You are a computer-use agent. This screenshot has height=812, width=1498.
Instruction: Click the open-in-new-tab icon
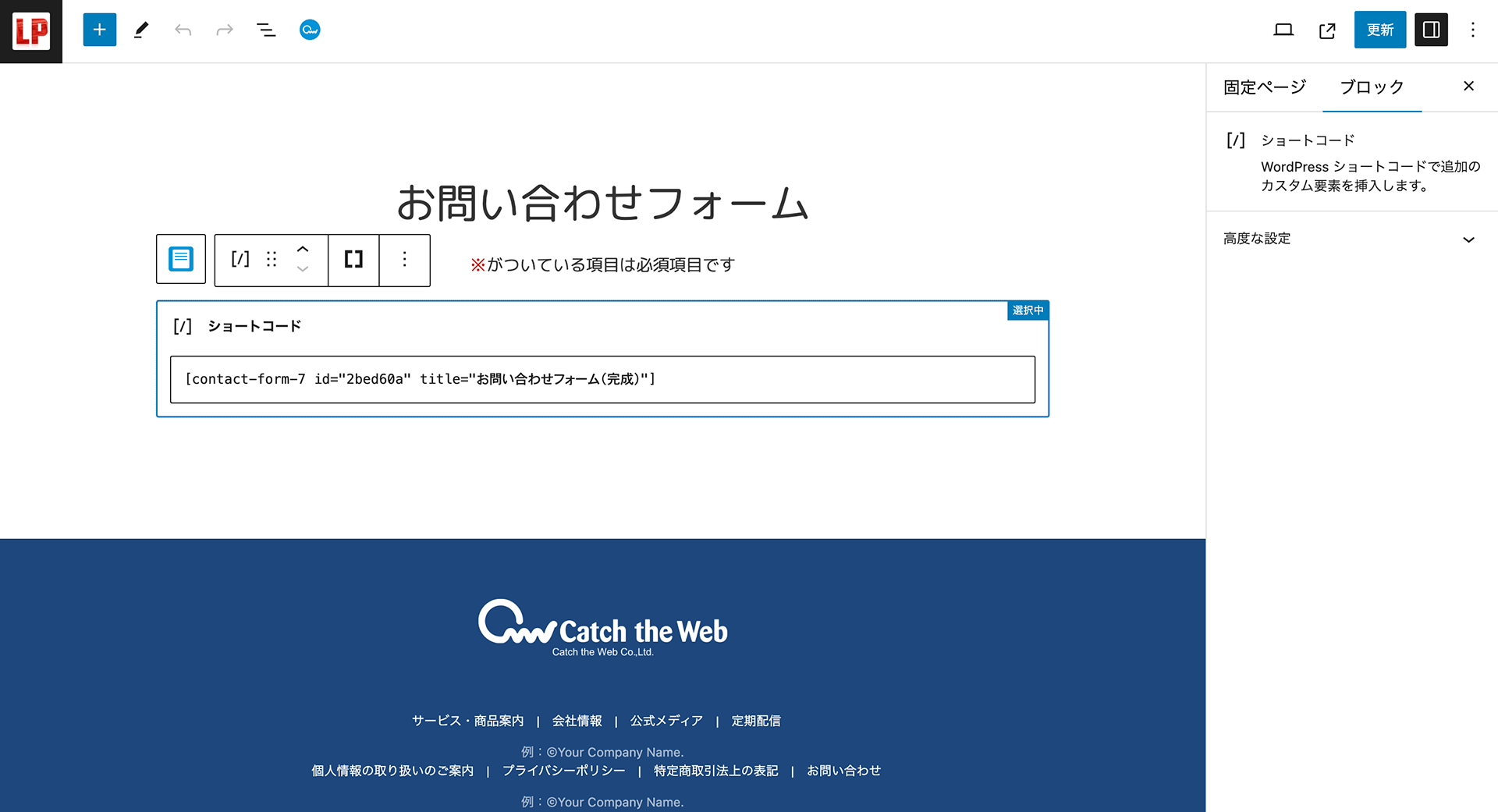(x=1327, y=30)
